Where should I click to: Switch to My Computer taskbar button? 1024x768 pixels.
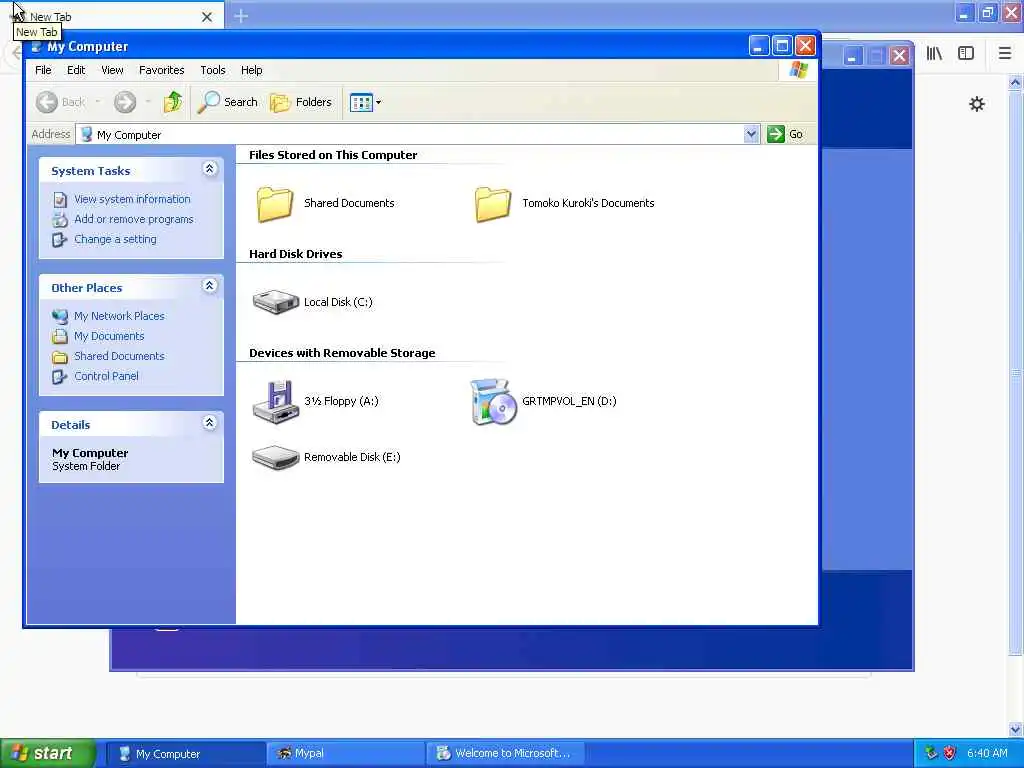[185, 754]
